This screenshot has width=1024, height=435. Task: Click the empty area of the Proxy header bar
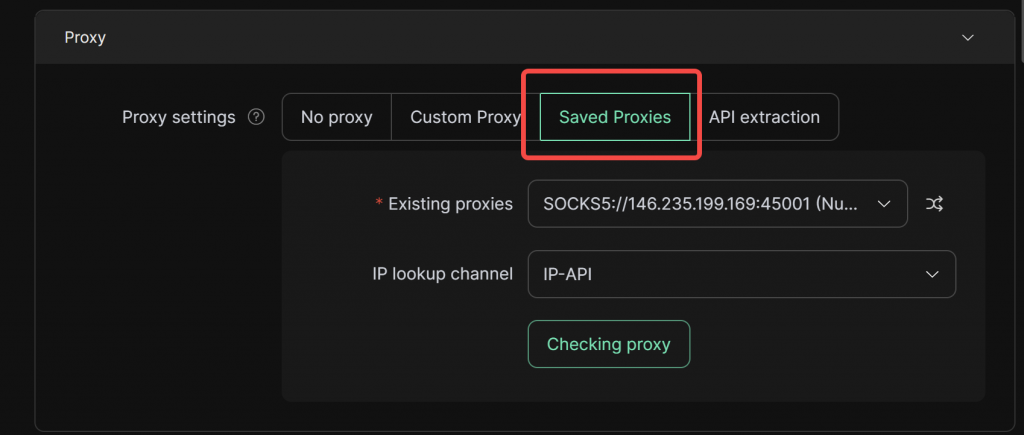tap(500, 37)
